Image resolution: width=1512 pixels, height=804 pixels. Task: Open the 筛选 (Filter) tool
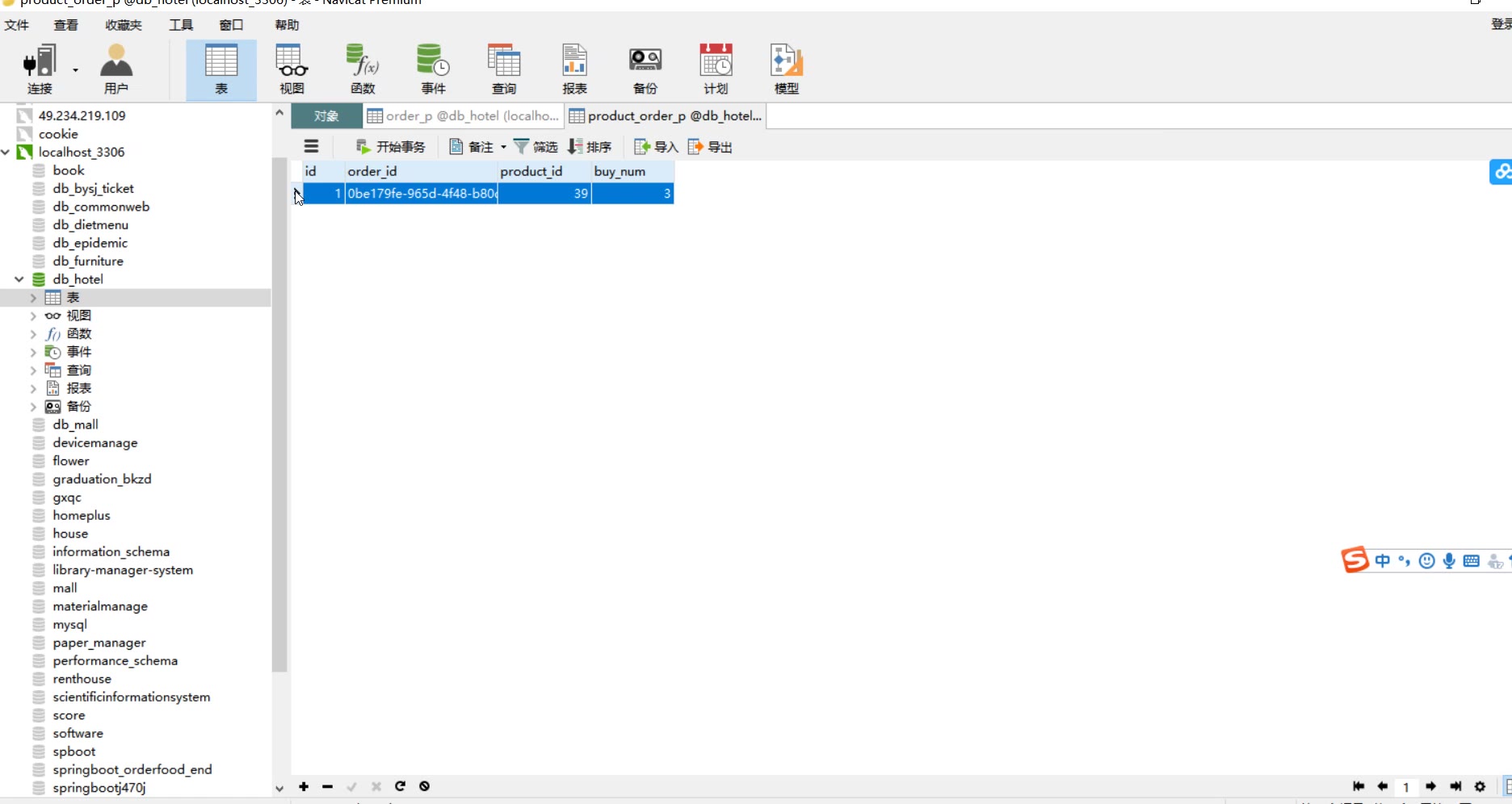tap(535, 147)
